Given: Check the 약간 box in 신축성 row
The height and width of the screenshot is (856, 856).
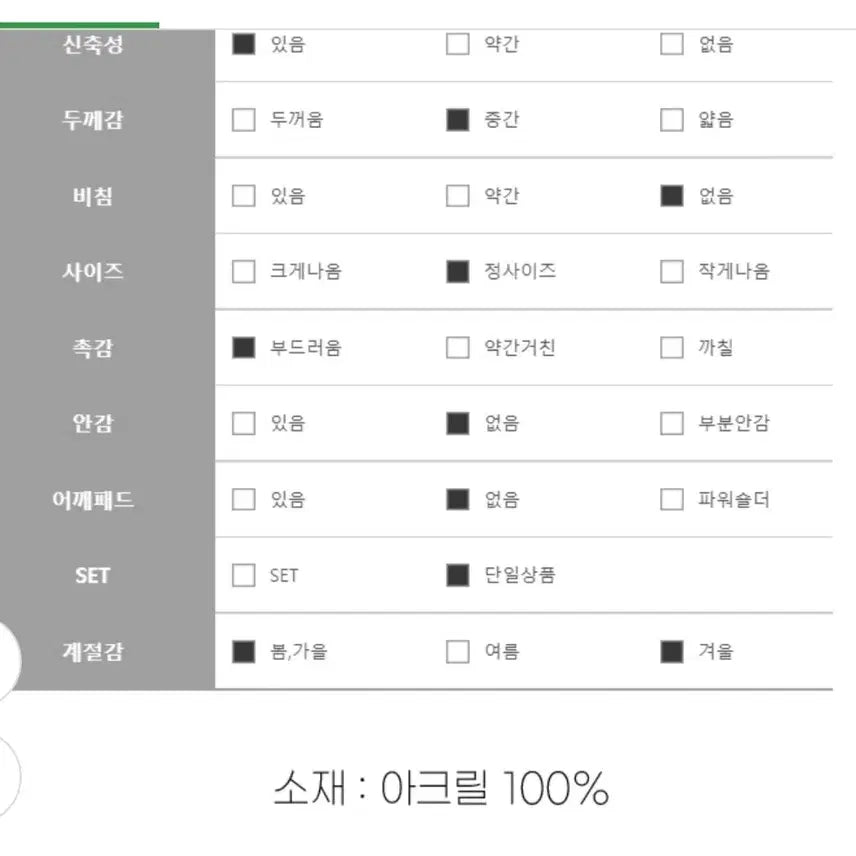Looking at the screenshot, I should point(457,44).
